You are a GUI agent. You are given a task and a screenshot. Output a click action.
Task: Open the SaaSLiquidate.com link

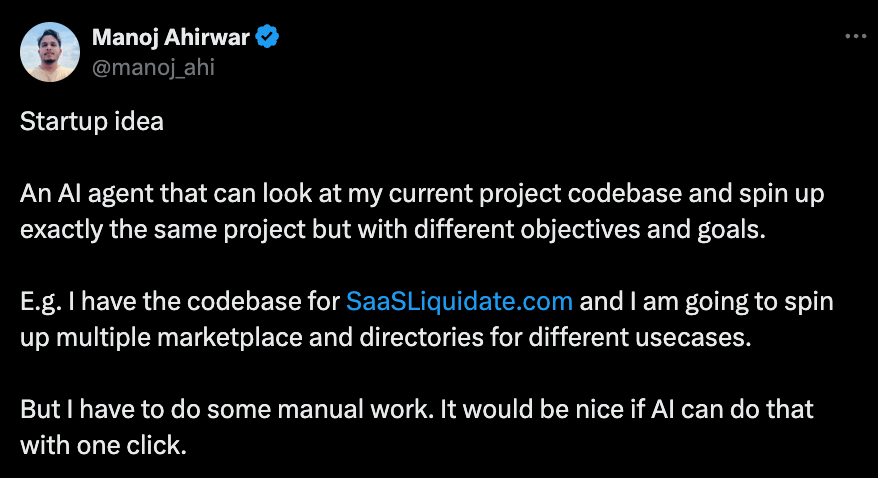tap(459, 301)
